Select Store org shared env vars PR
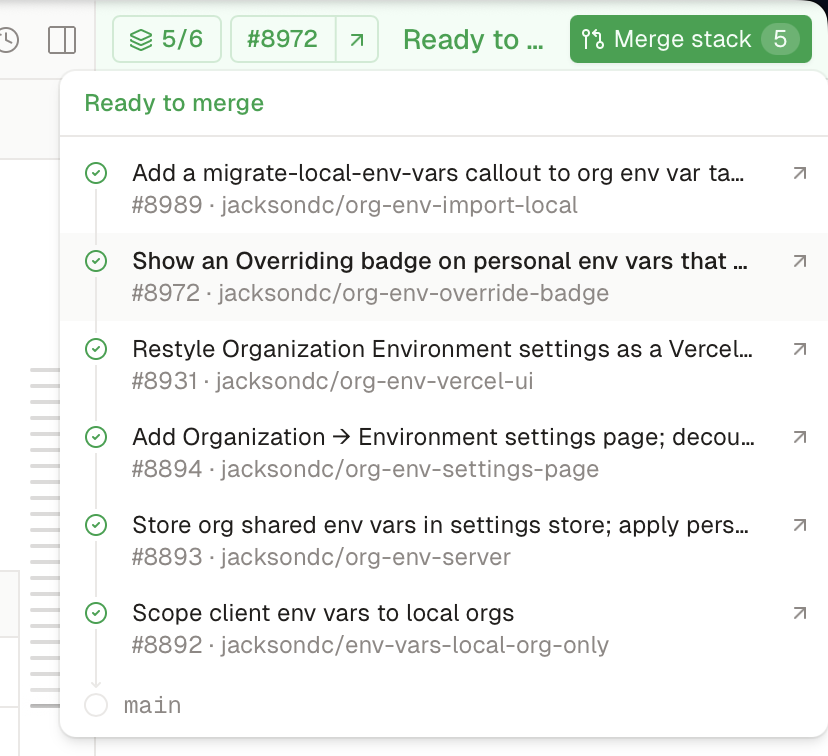Screen dimensions: 828x756 444,541
